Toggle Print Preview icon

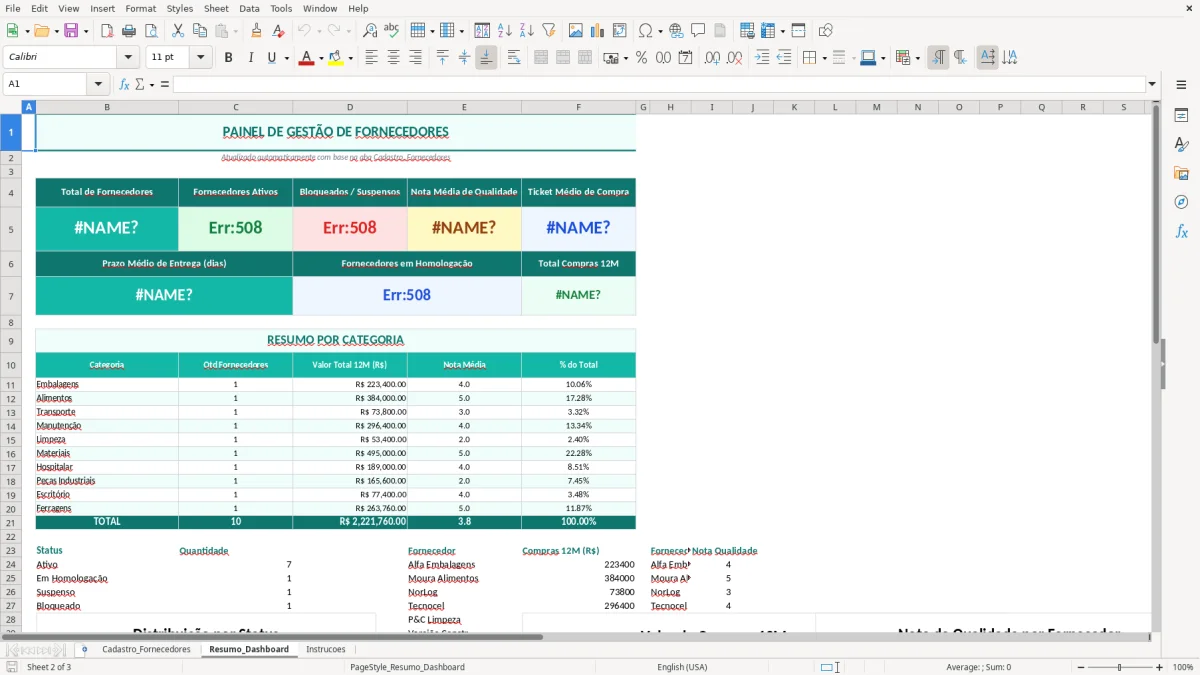(150, 31)
